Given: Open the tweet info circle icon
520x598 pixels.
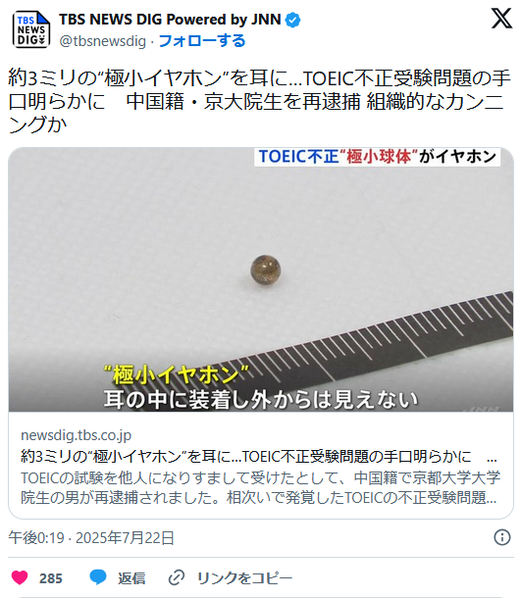Looking at the screenshot, I should (x=502, y=537).
